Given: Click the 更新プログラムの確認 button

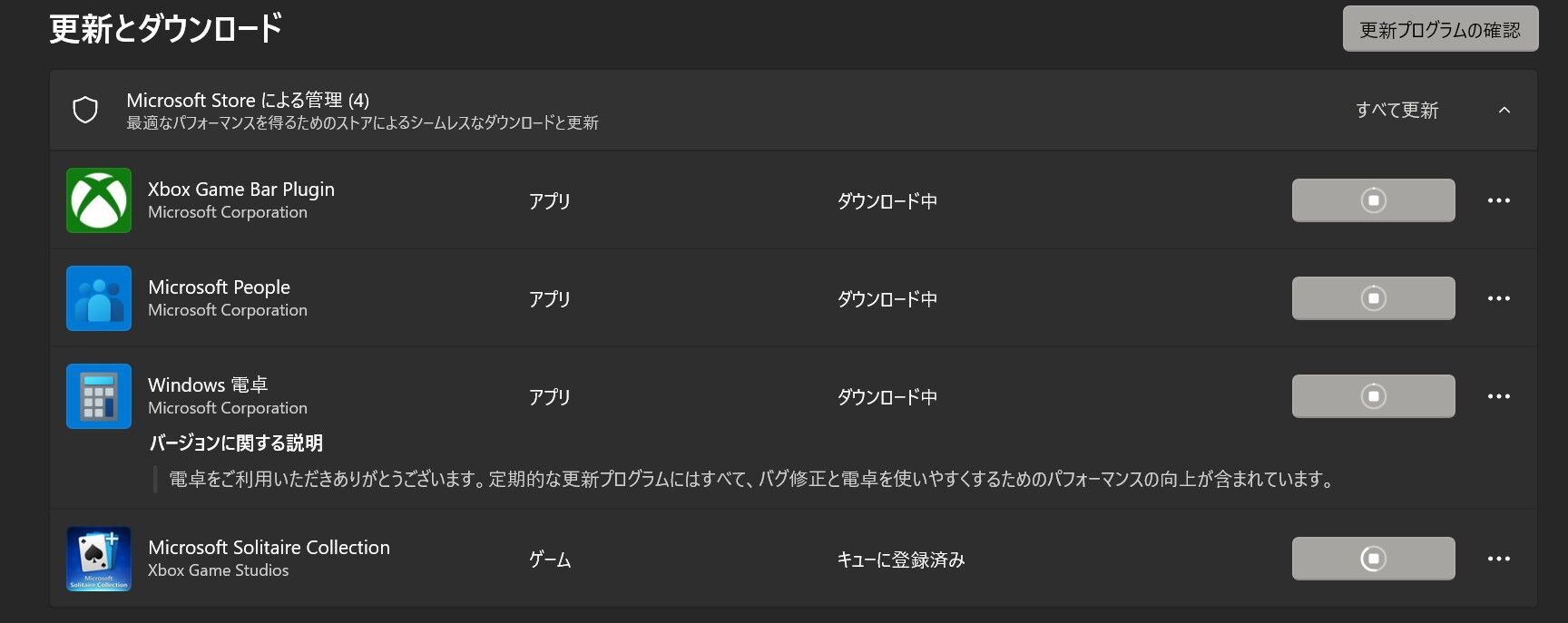Looking at the screenshot, I should pos(1440,29).
